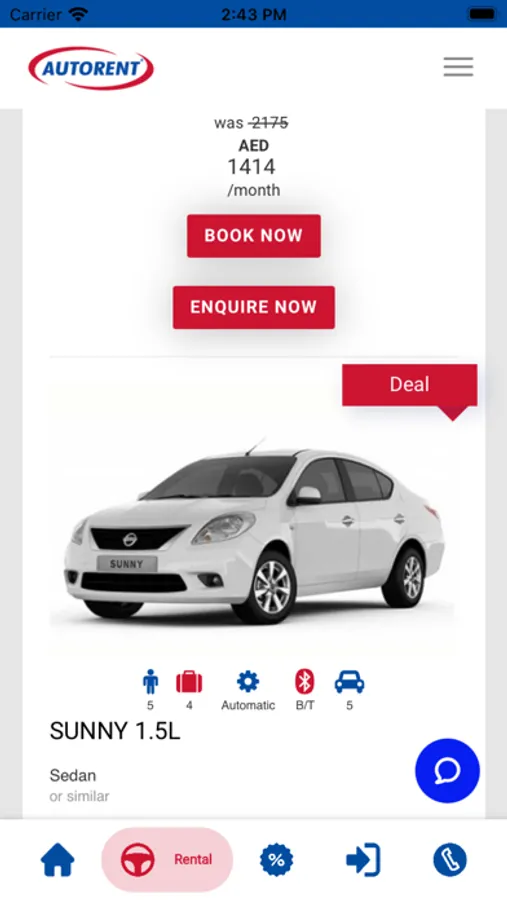The height and width of the screenshot is (900, 507).
Task: Open the SUNNY 1.5L title
Action: (x=115, y=731)
